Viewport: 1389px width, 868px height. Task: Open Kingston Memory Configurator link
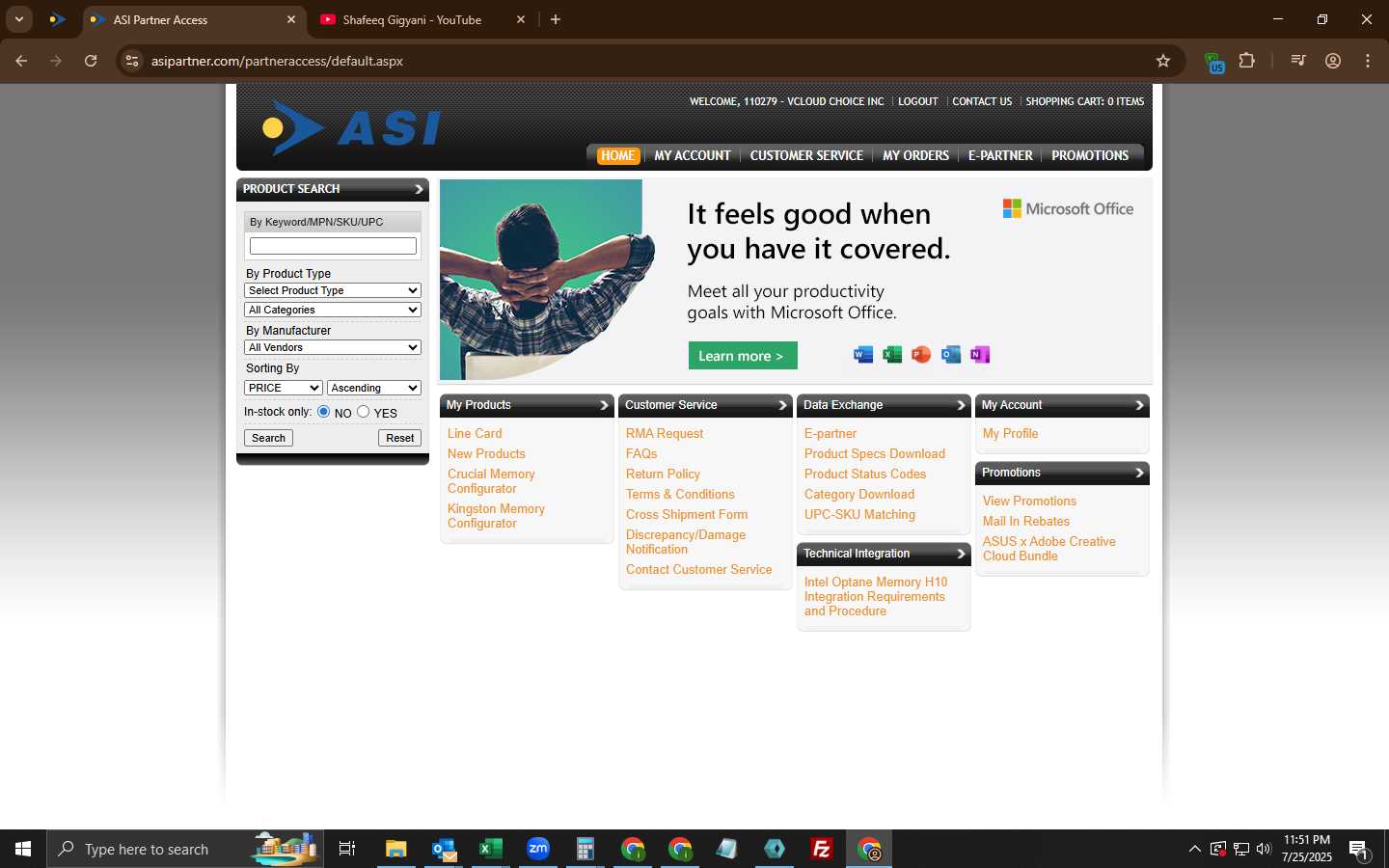(x=496, y=516)
